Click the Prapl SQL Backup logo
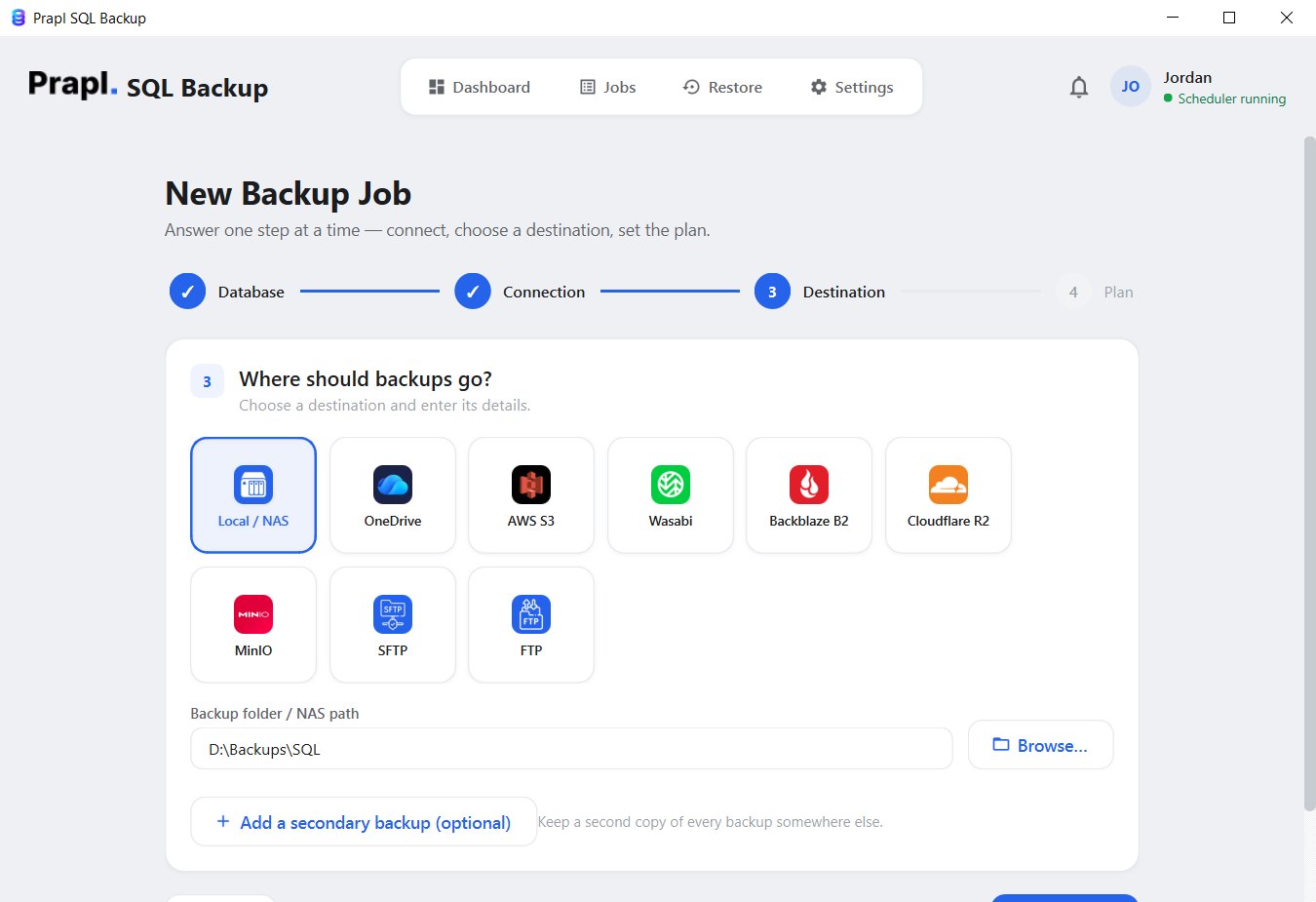This screenshot has width=1316, height=902. click(x=148, y=86)
